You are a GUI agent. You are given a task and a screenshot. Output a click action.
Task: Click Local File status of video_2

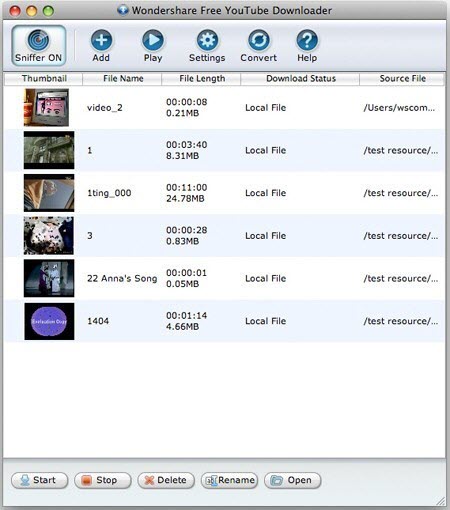click(266, 108)
